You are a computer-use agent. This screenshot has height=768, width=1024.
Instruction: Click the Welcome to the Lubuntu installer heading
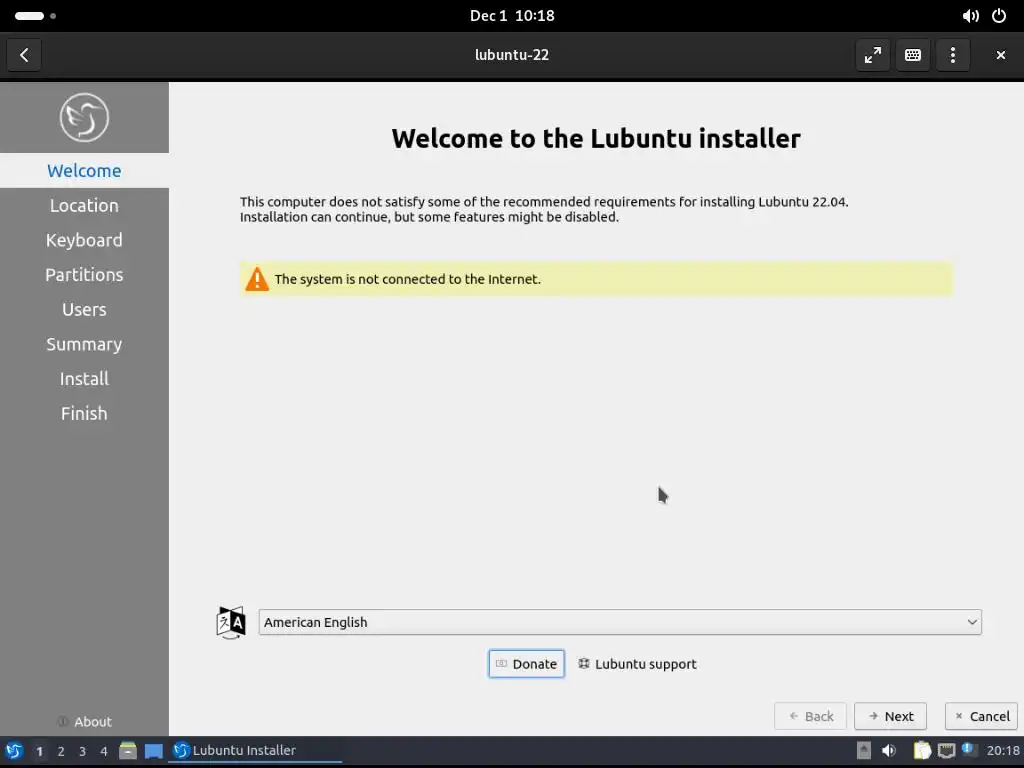tap(596, 138)
